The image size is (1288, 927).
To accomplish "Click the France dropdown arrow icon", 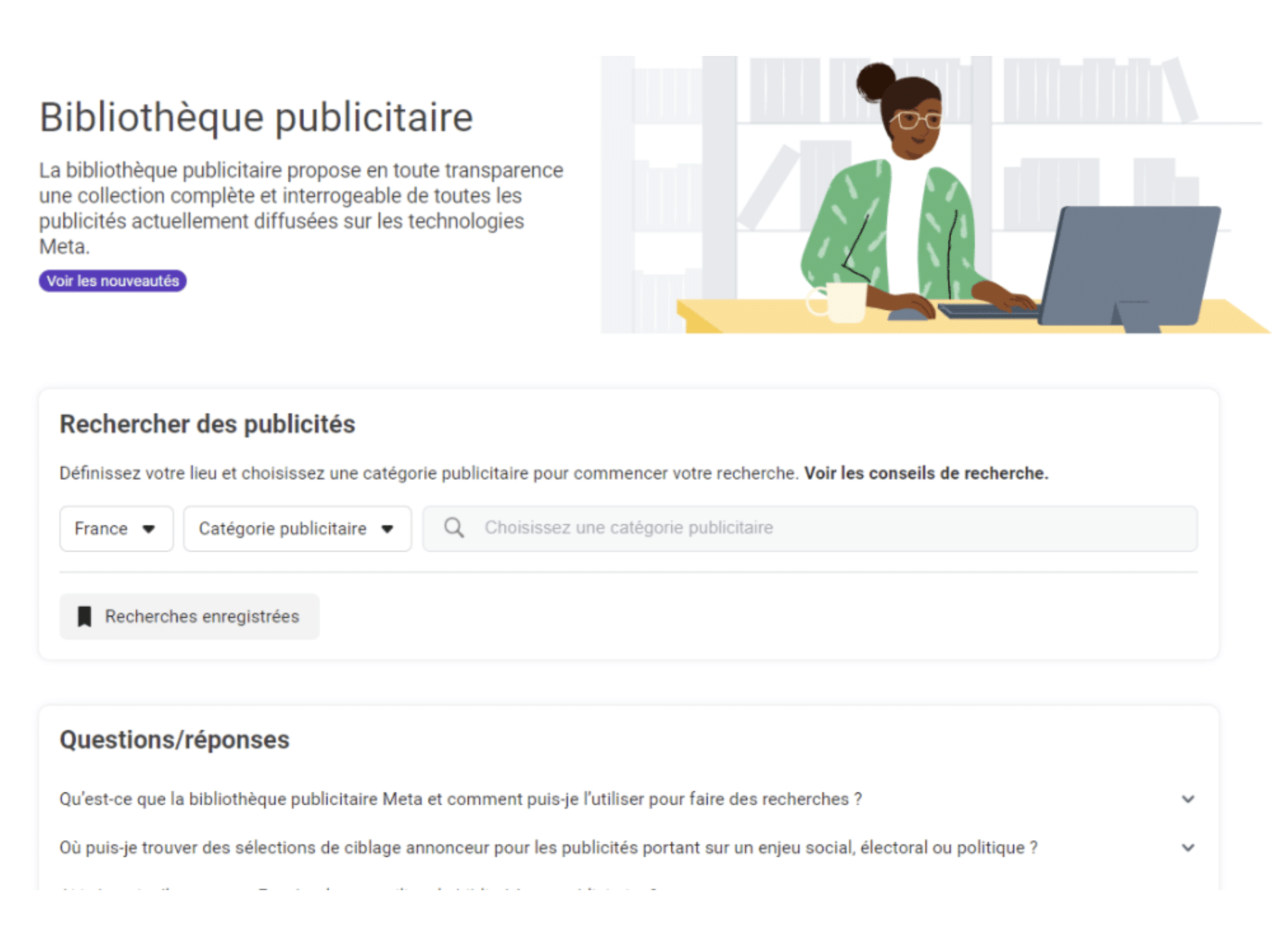I will point(149,529).
